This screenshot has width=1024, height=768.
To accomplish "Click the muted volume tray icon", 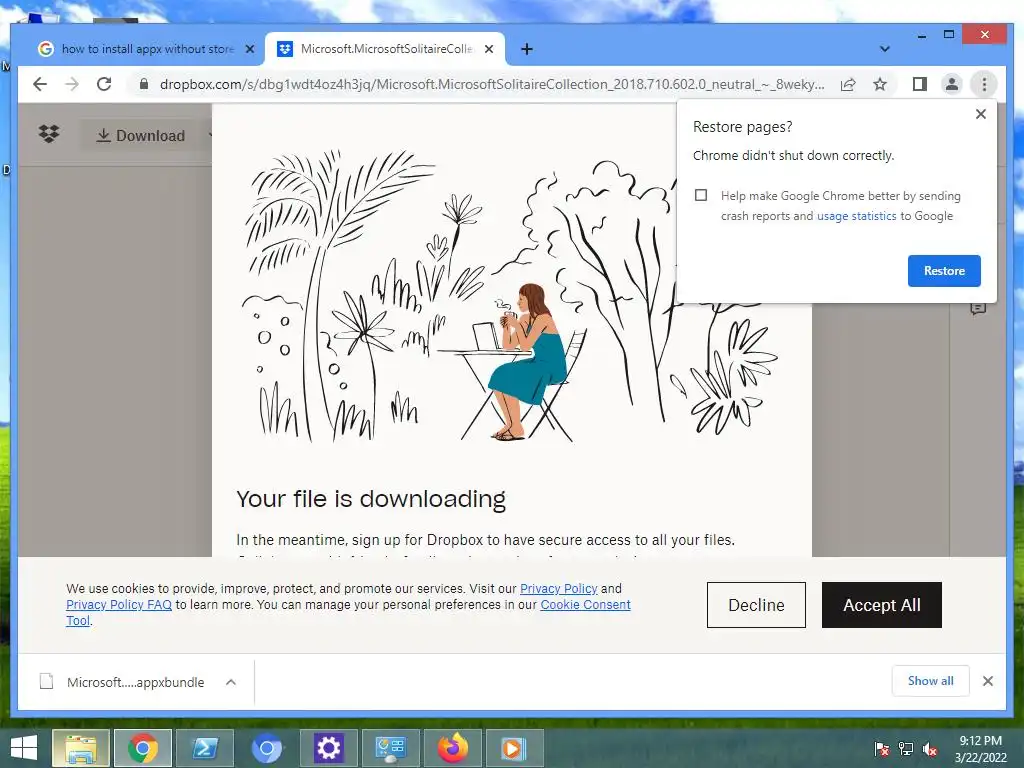I will click(x=930, y=749).
